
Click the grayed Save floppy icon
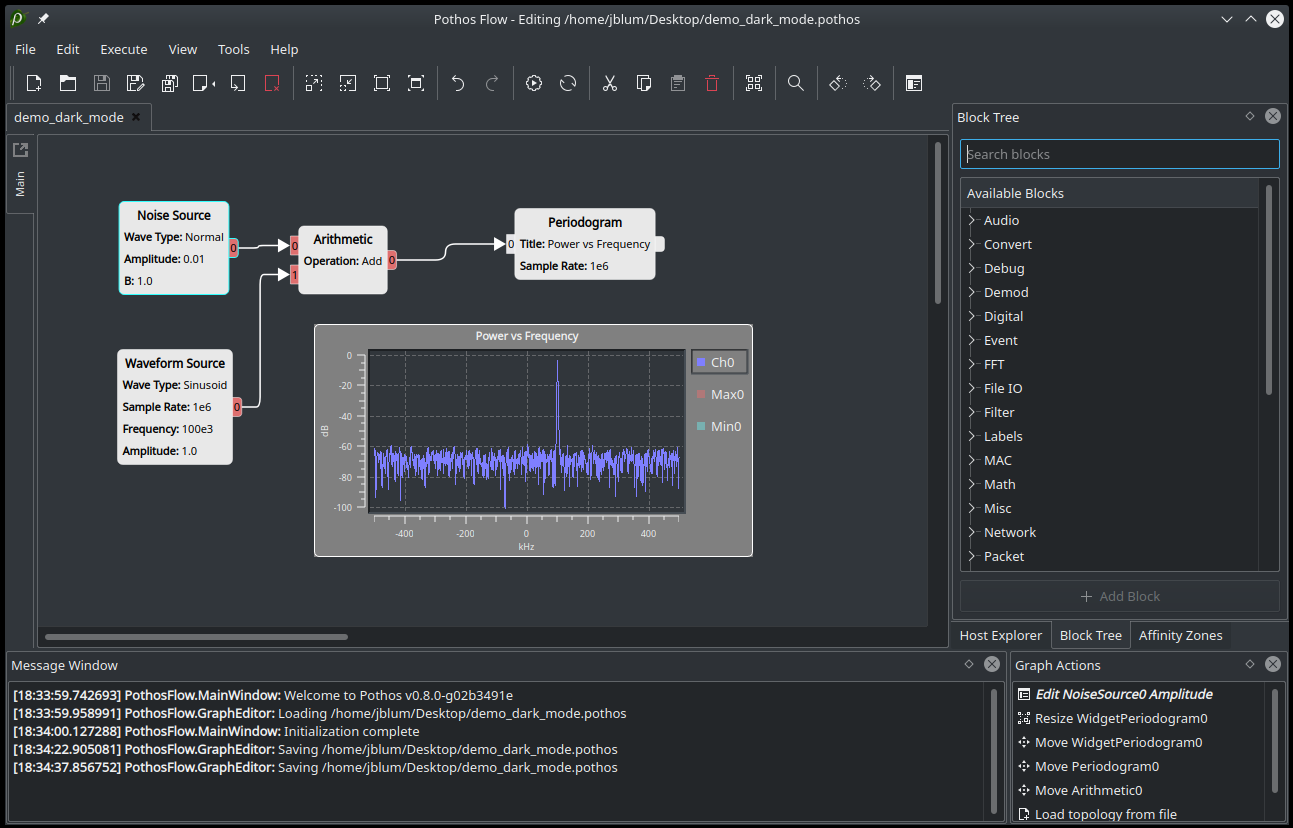[102, 83]
